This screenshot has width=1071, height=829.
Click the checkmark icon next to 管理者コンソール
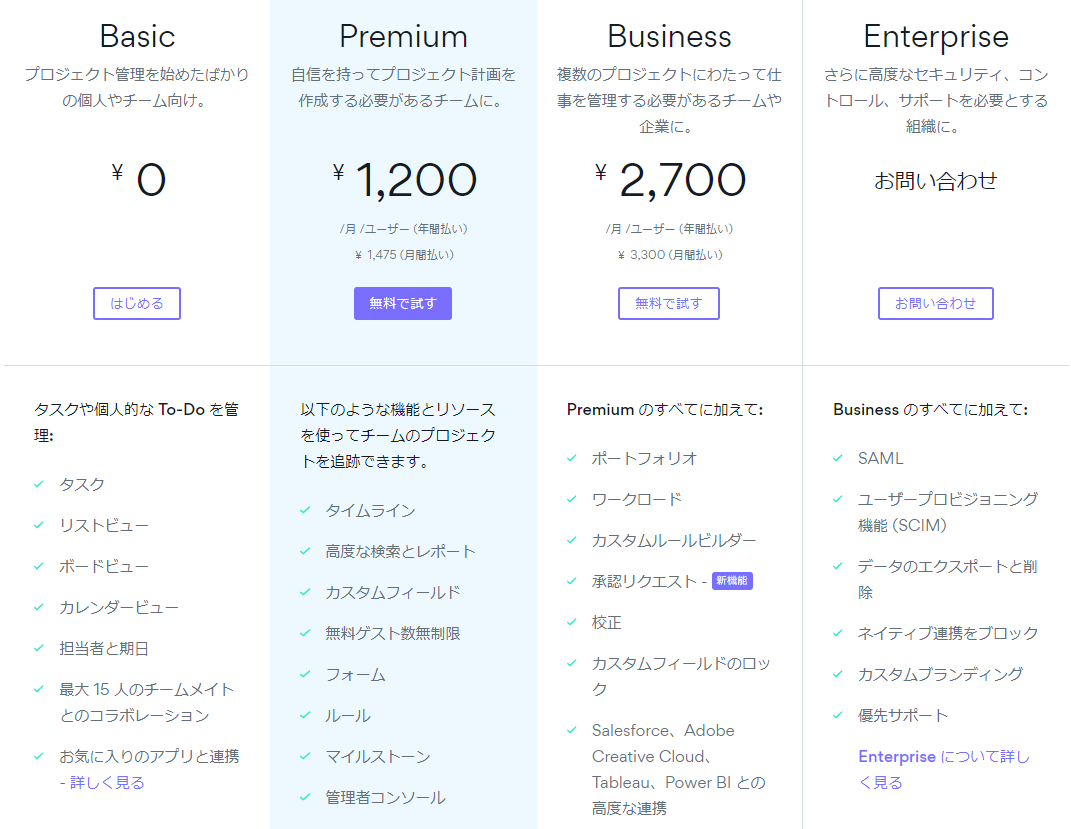(305, 797)
